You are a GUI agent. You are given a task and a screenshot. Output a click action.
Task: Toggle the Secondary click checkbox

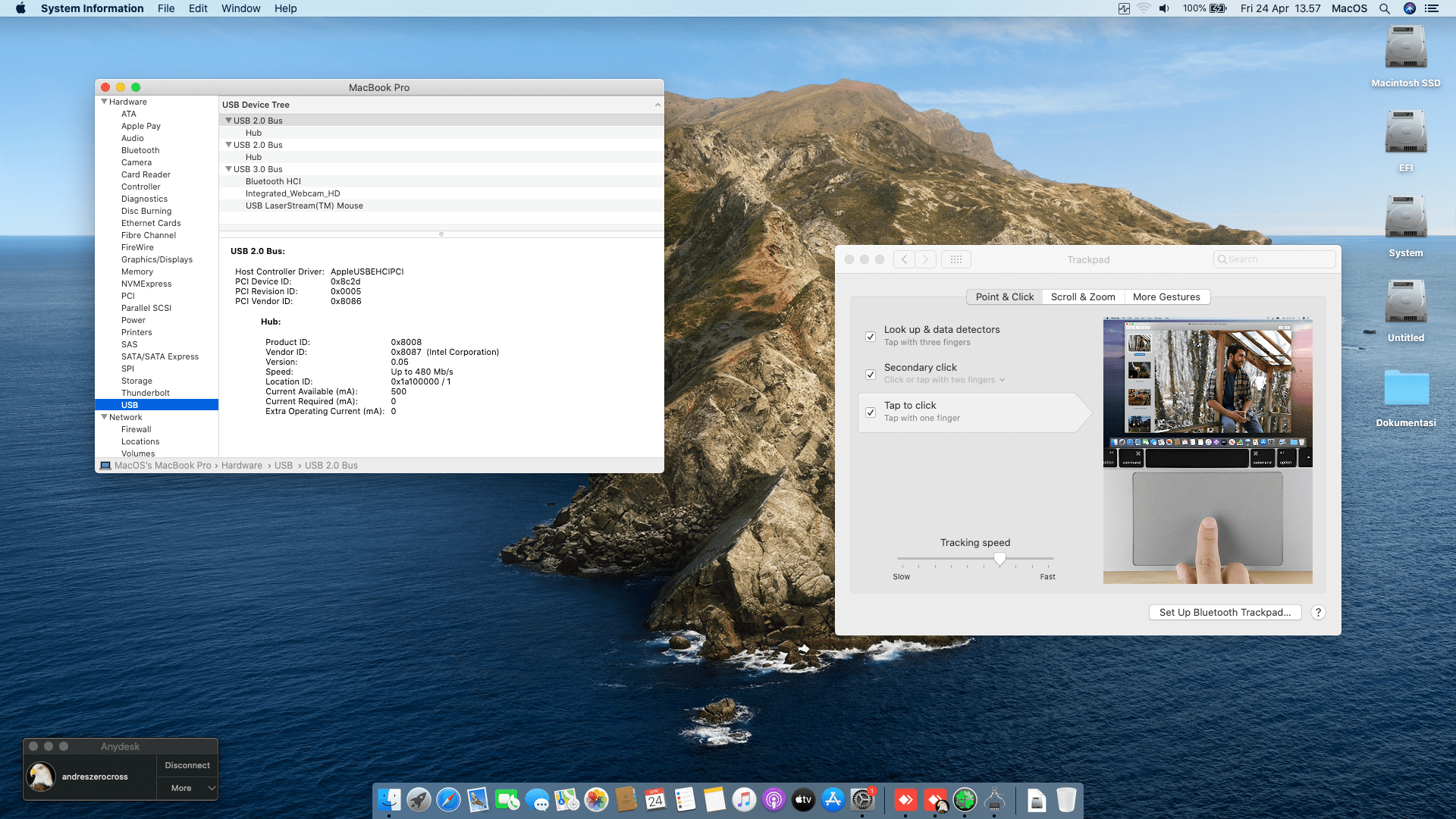[871, 374]
